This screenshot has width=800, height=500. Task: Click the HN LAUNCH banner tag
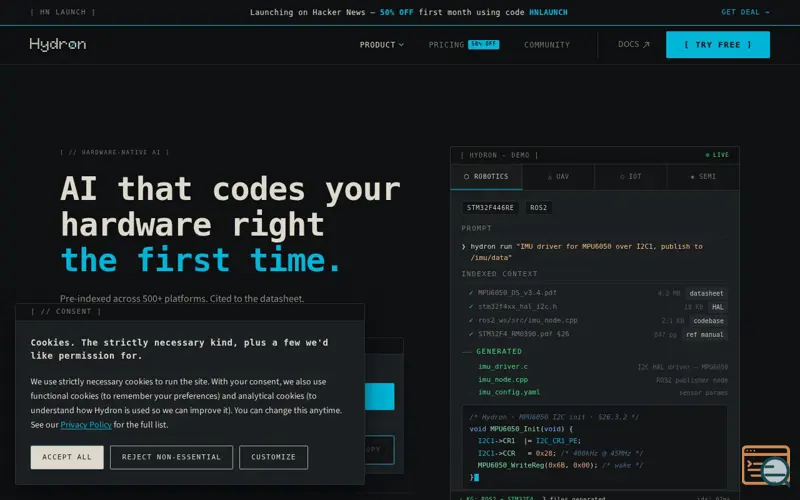(63, 12)
